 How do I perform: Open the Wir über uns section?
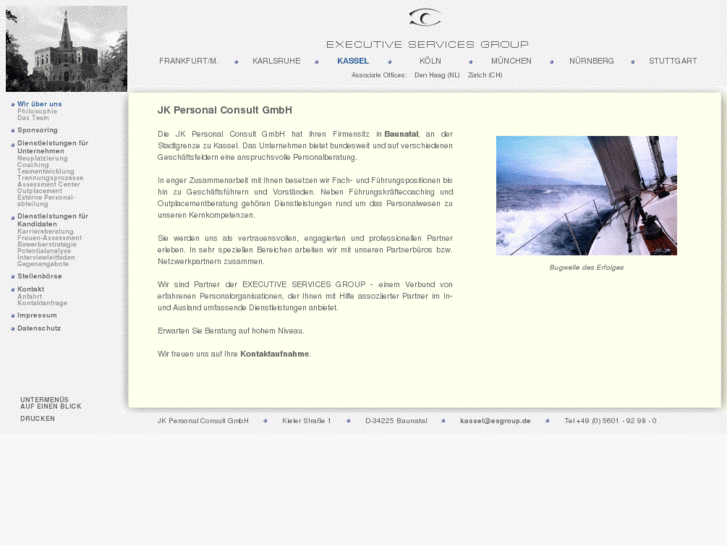click(x=39, y=104)
